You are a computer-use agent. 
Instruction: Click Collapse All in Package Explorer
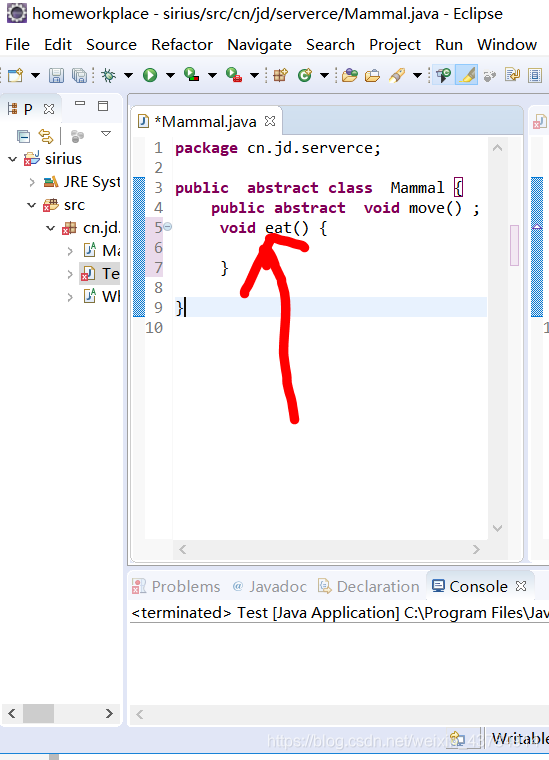(x=23, y=136)
